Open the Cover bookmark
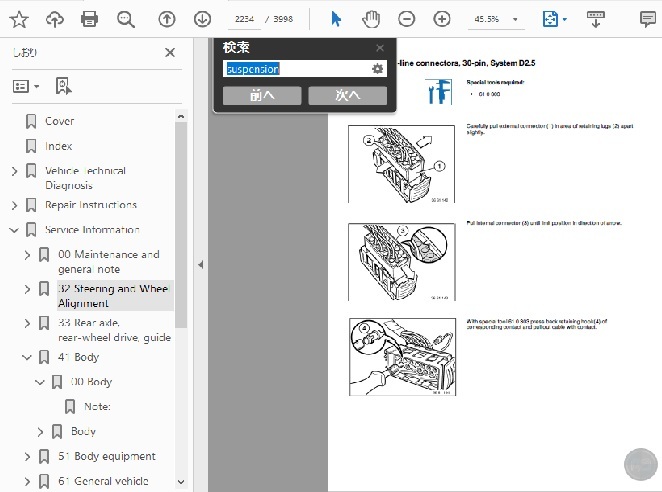The image size is (662, 492). tap(59, 121)
